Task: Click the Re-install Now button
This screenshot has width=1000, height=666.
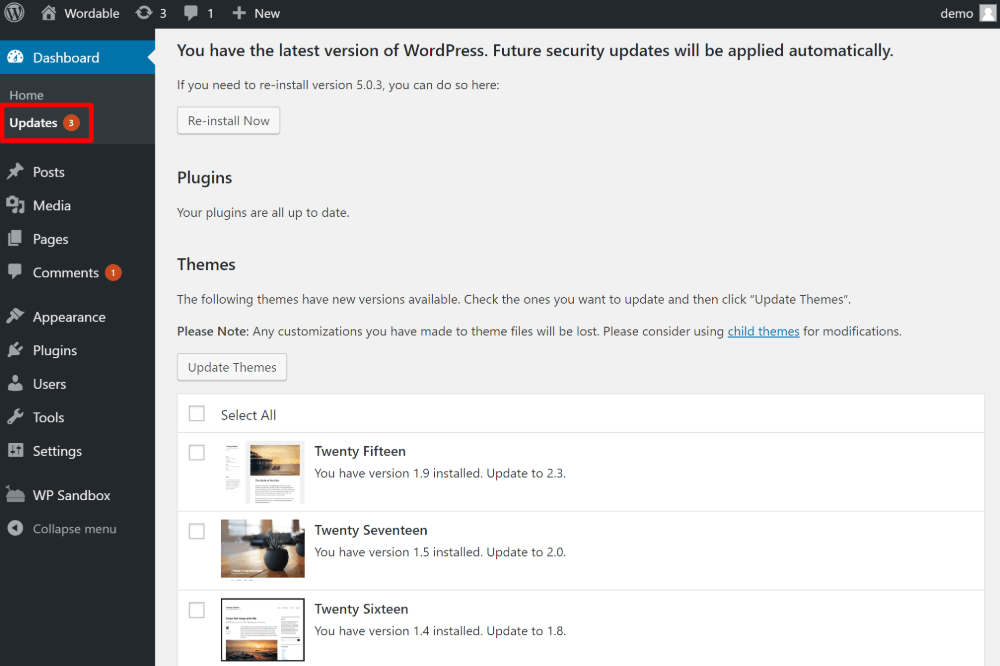Action: (228, 120)
